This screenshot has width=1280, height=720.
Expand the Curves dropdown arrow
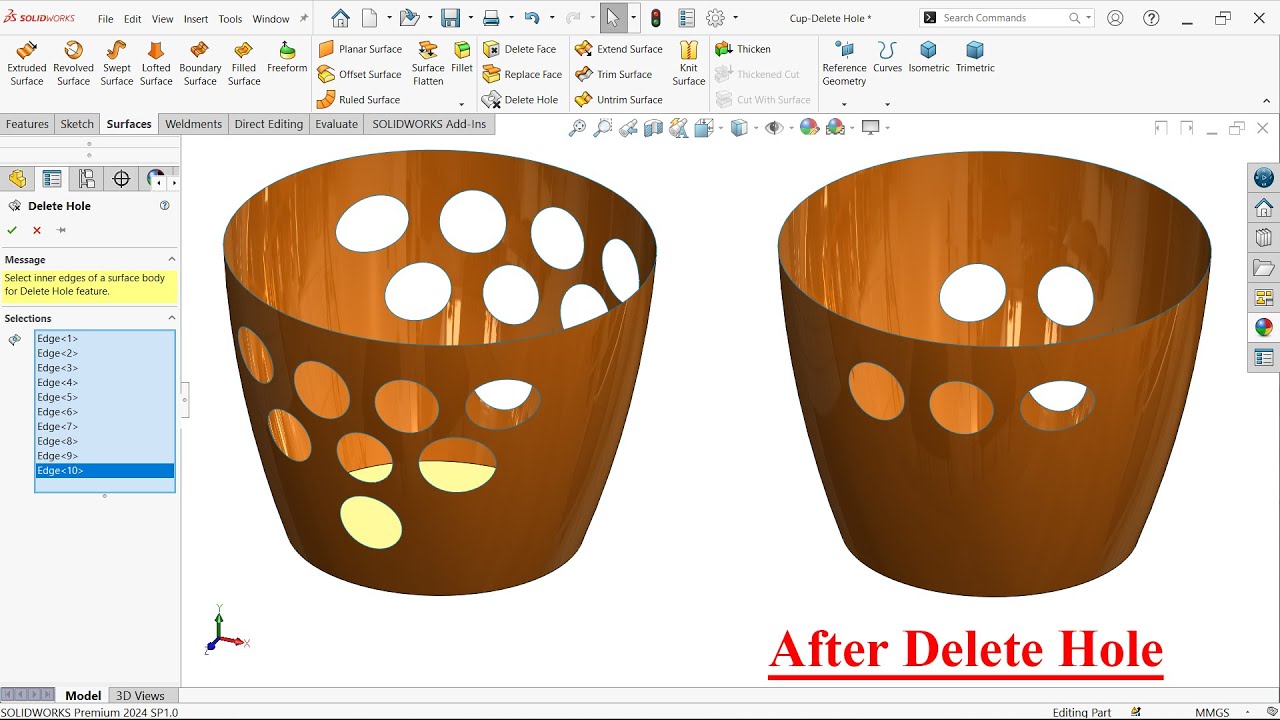(x=887, y=104)
